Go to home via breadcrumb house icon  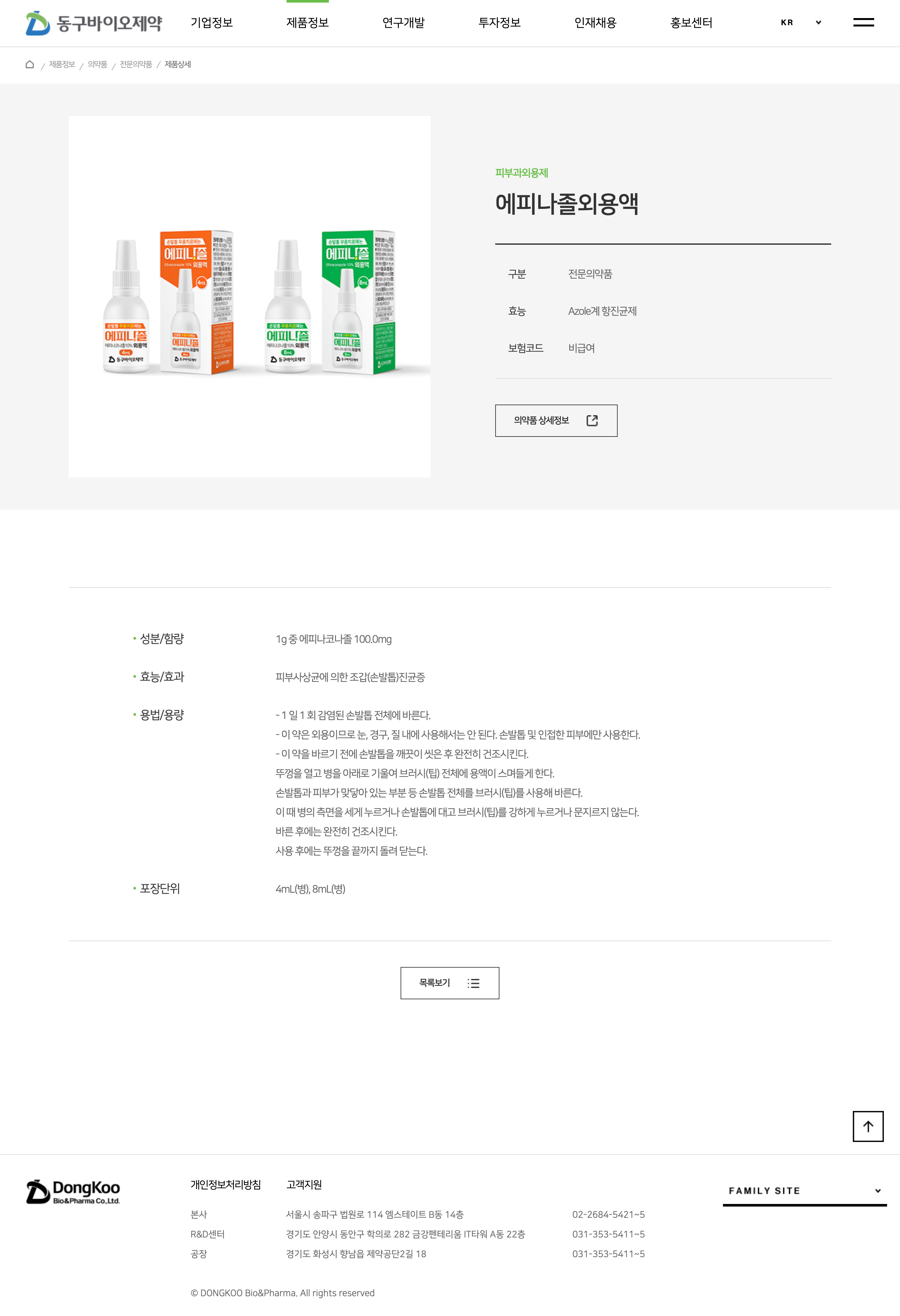(x=29, y=65)
